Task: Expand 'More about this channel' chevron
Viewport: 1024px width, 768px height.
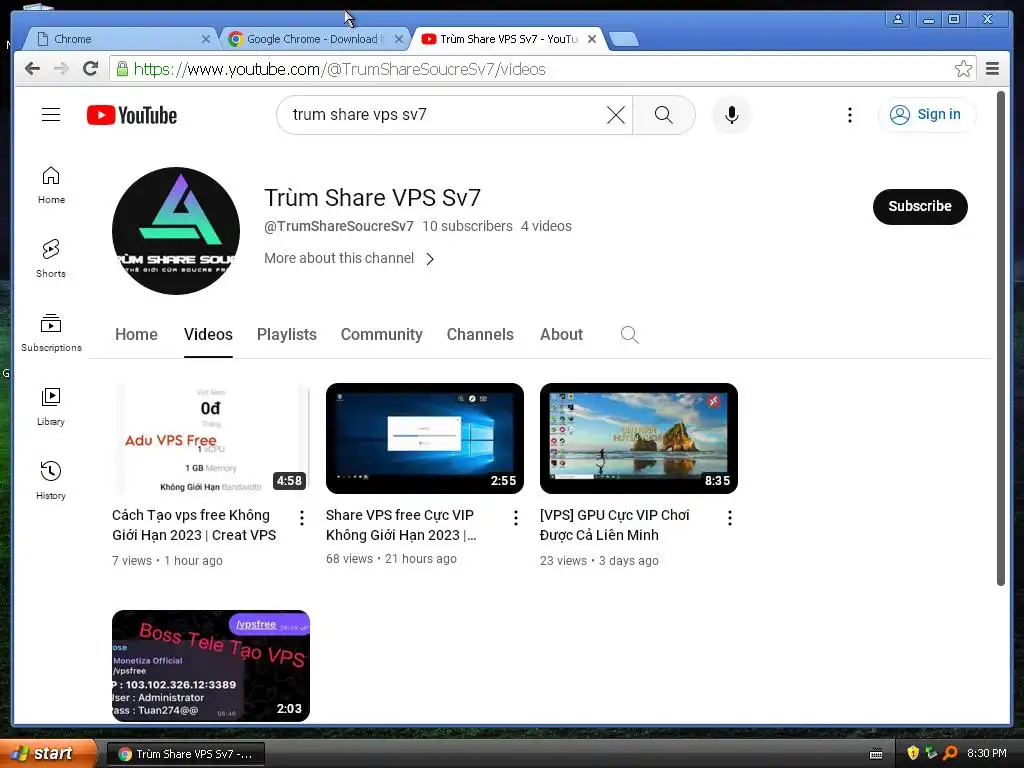Action: 430,259
